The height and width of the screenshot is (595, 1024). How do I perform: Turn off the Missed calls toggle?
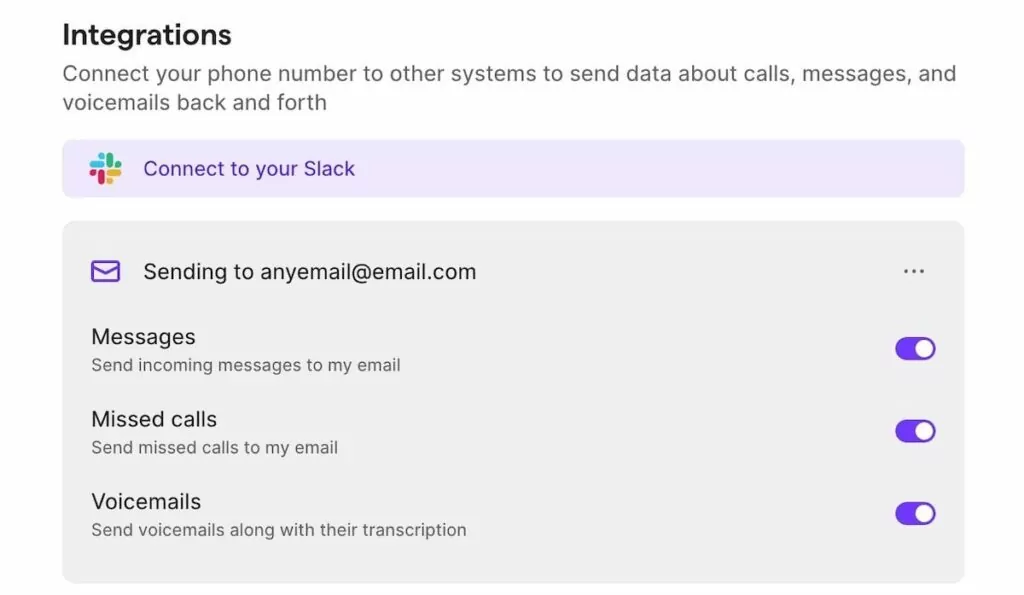coord(915,431)
